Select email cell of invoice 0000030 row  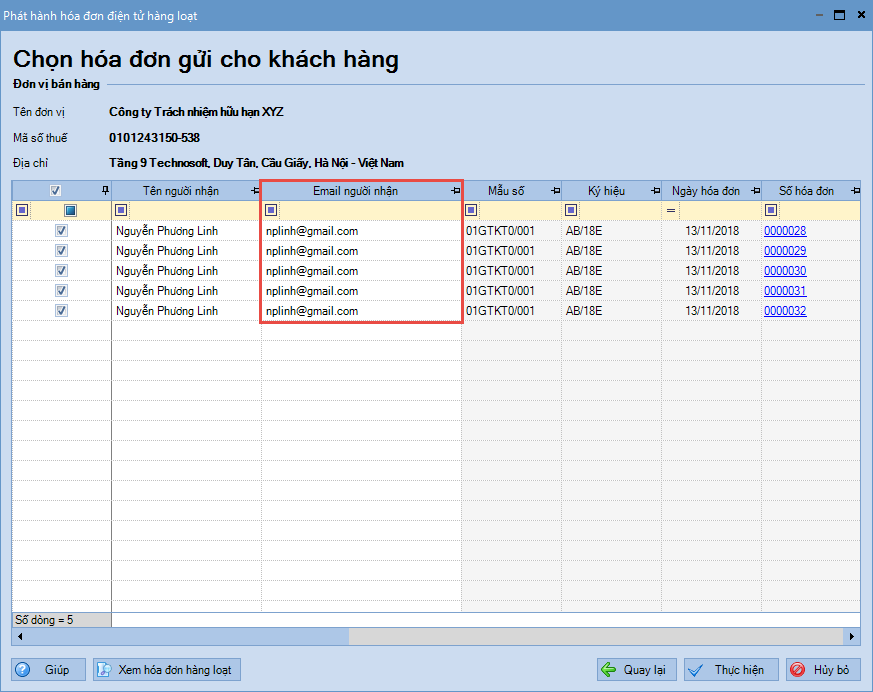pyautogui.click(x=361, y=271)
